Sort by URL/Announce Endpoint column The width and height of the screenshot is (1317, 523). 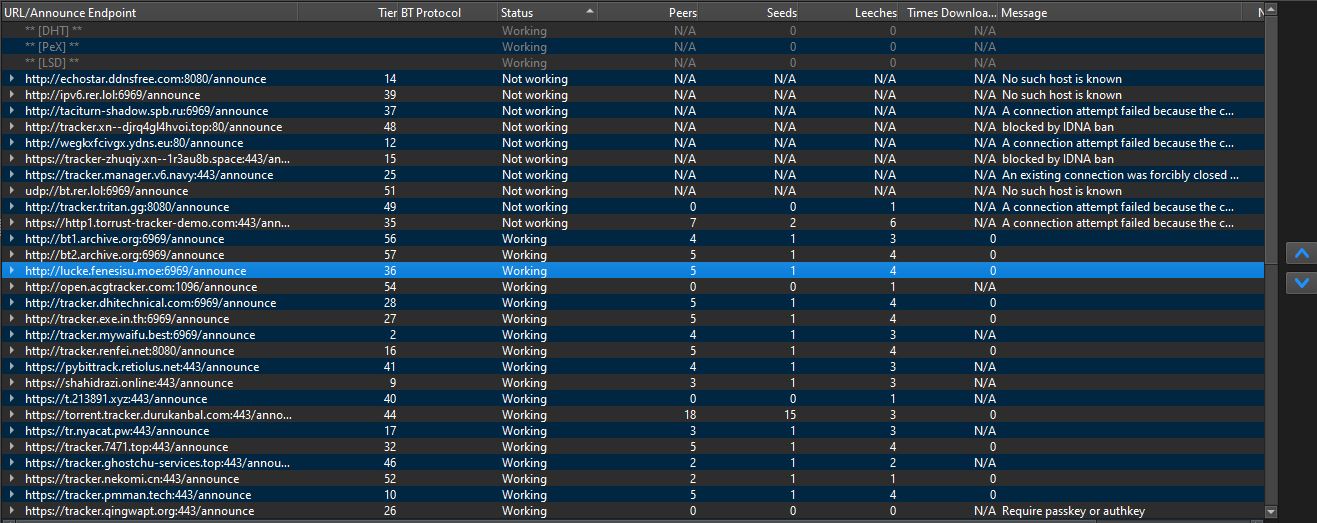click(150, 13)
